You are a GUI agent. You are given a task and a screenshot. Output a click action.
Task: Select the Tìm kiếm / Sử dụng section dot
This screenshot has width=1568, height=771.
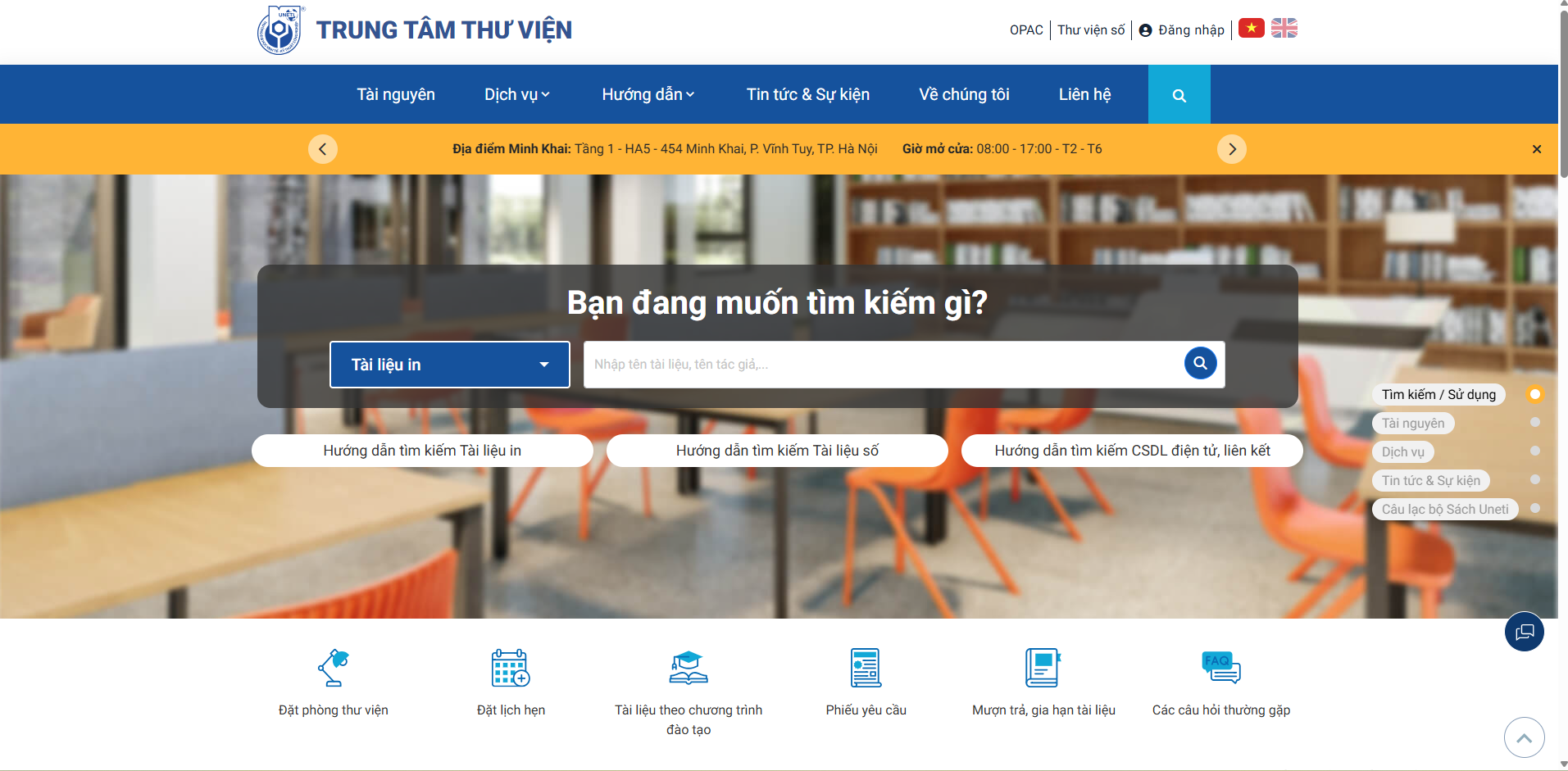click(1534, 394)
